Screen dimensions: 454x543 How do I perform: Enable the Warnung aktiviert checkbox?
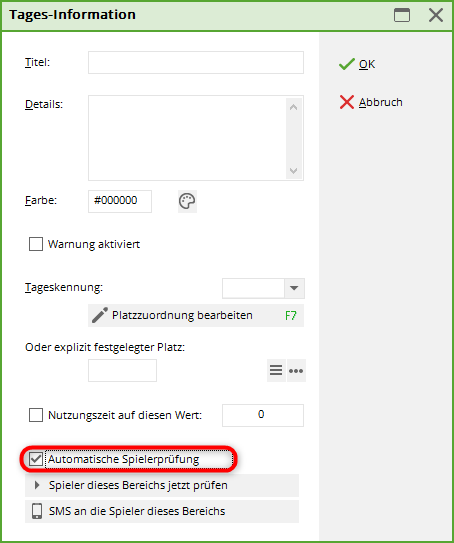(x=36, y=244)
